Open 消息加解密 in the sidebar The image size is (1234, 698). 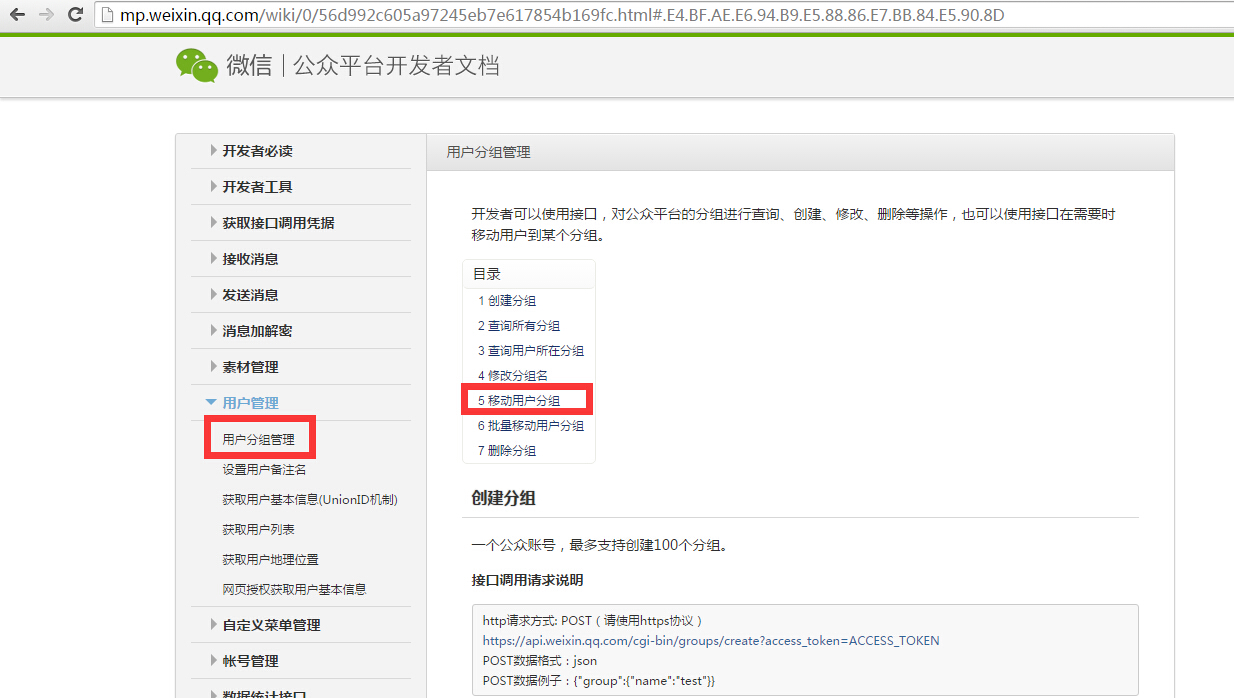pyautogui.click(x=257, y=331)
